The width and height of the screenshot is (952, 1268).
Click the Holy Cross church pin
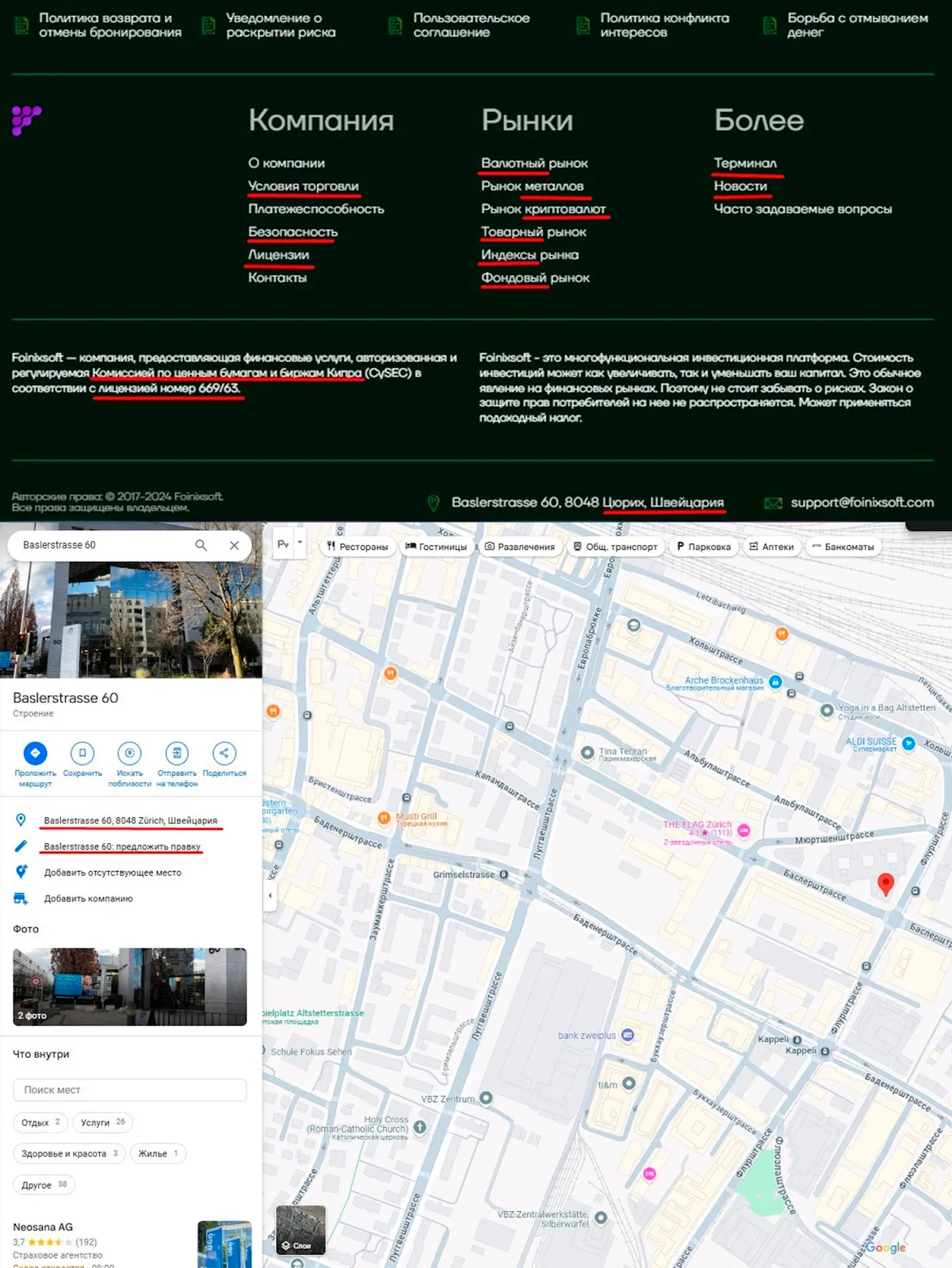(420, 1126)
